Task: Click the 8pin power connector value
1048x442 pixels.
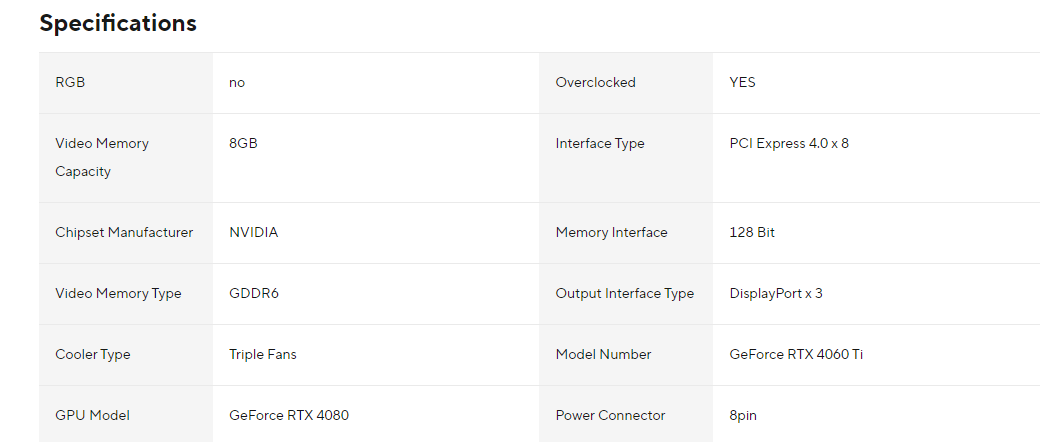Action: (743, 416)
